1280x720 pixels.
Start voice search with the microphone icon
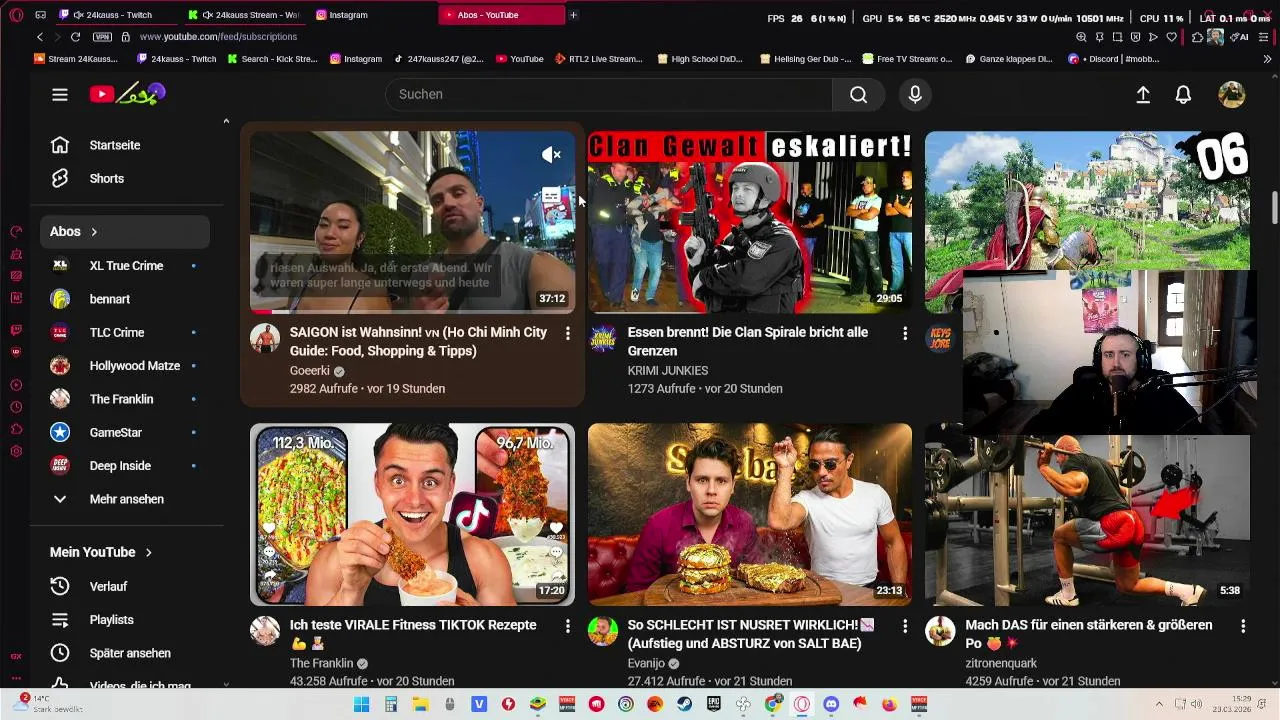click(x=914, y=94)
